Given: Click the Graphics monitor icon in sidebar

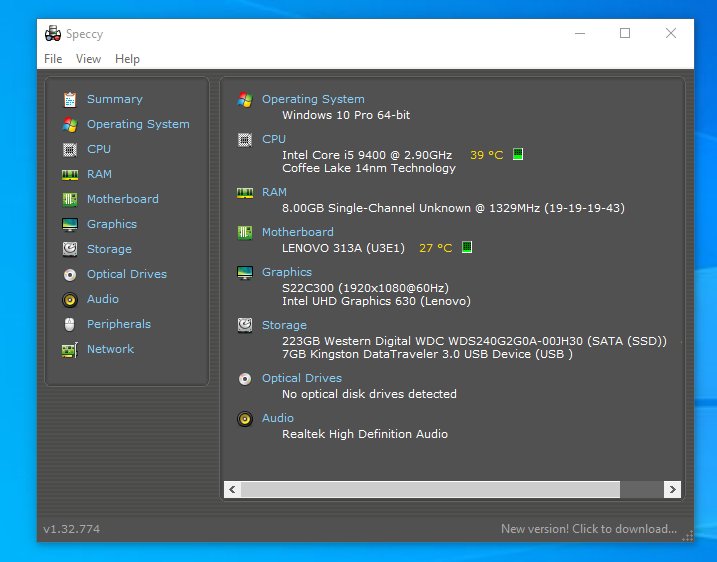Looking at the screenshot, I should (70, 224).
